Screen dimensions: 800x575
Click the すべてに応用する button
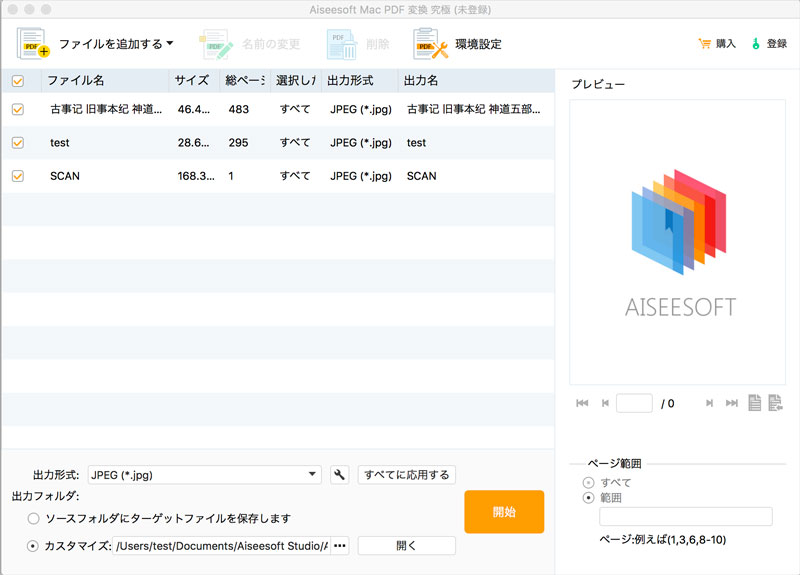tap(407, 475)
